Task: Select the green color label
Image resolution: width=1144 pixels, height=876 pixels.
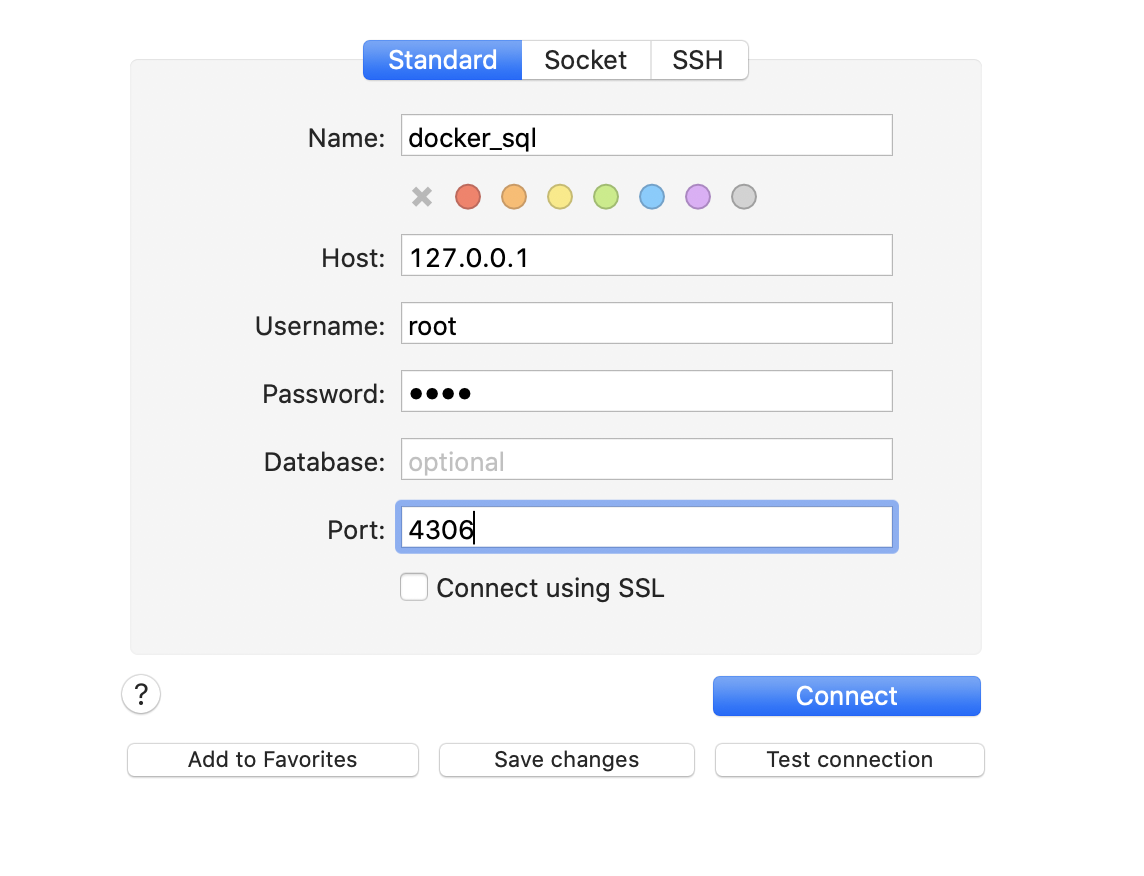Action: click(x=606, y=197)
